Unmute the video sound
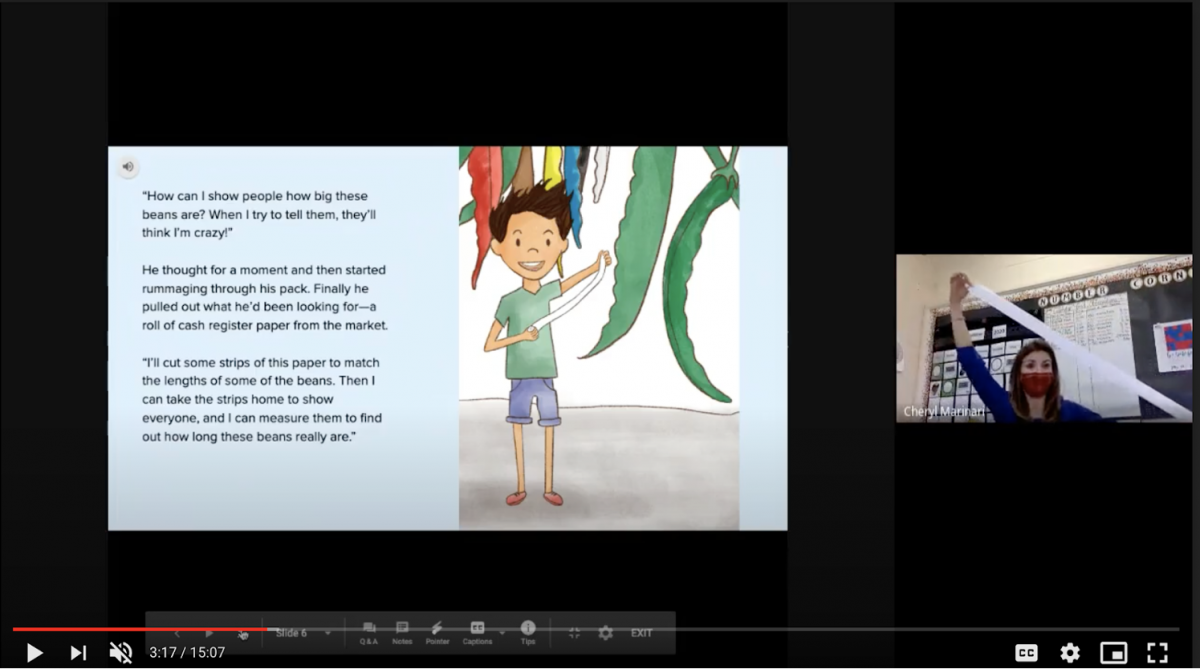The image size is (1200, 669). (x=121, y=653)
